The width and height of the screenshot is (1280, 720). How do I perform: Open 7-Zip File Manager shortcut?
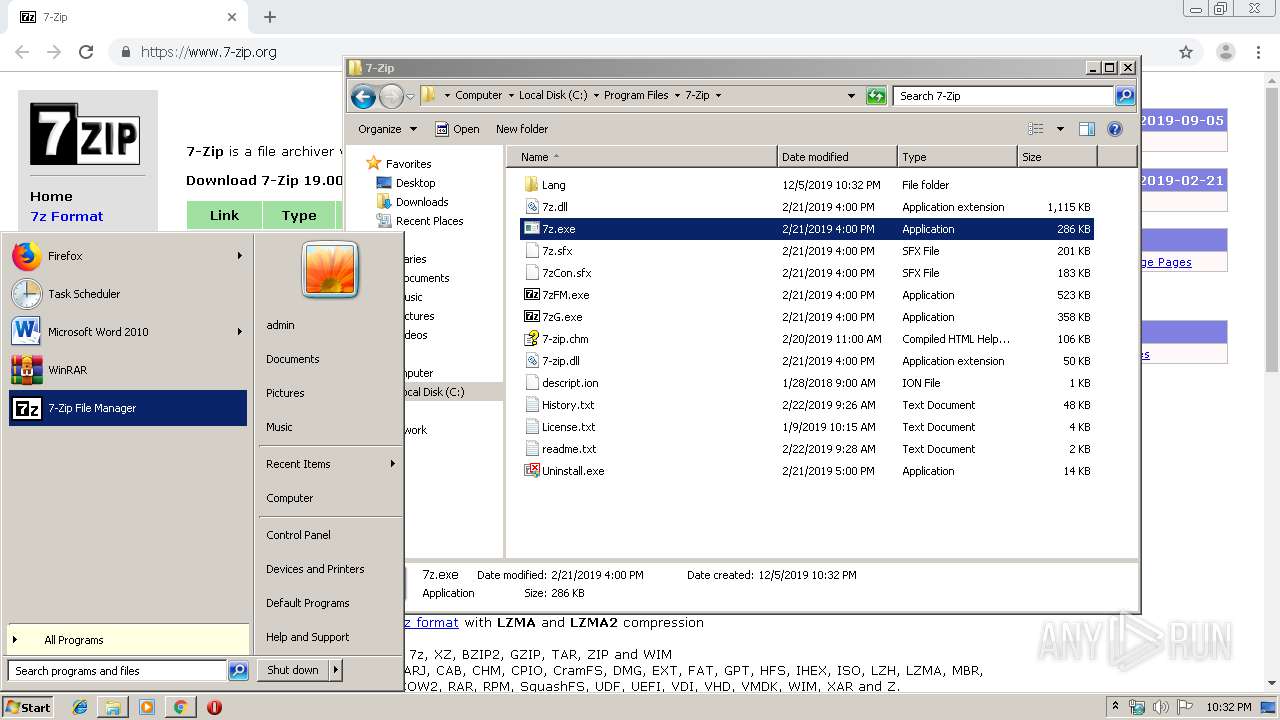click(x=127, y=408)
